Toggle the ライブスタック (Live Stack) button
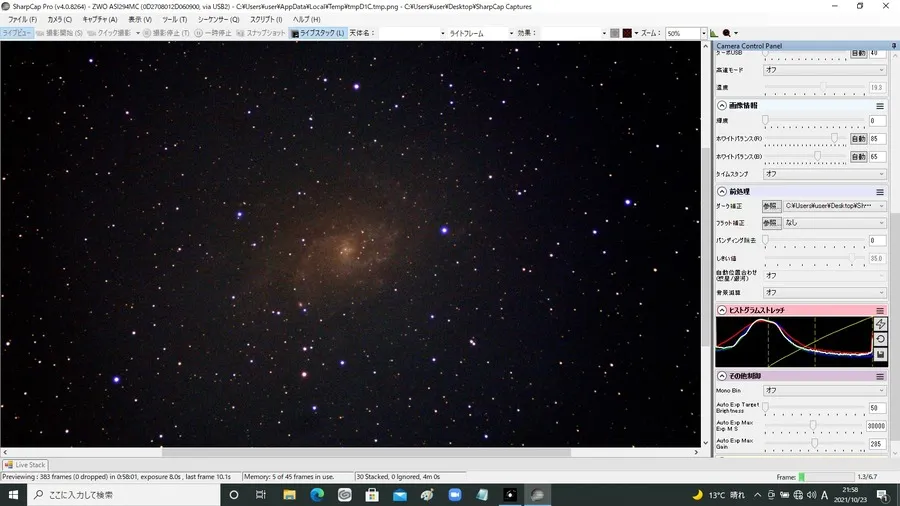The width and height of the screenshot is (900, 506). coord(317,33)
